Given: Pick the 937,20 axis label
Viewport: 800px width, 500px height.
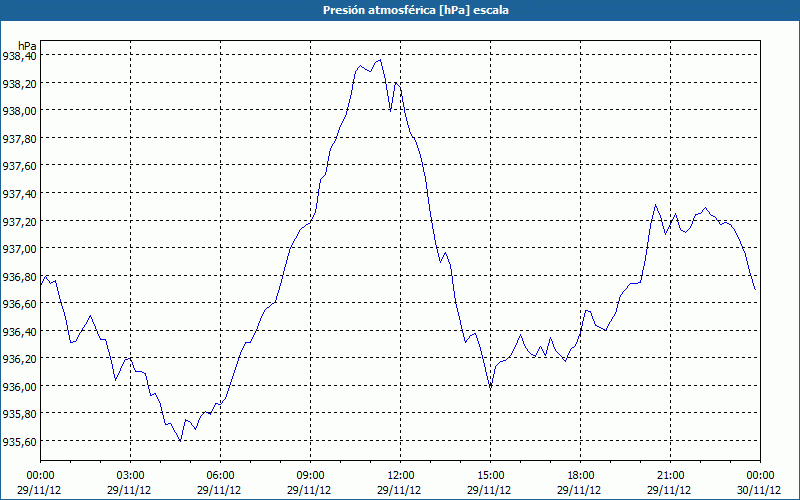Looking at the screenshot, I should click(19, 221).
